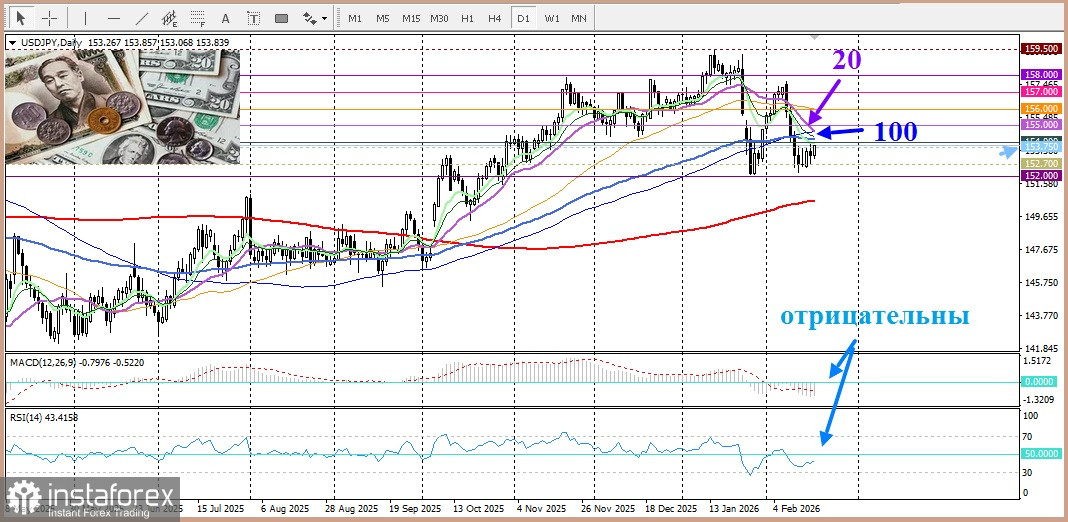Select the Fibonacci retracement tool

coord(197,18)
